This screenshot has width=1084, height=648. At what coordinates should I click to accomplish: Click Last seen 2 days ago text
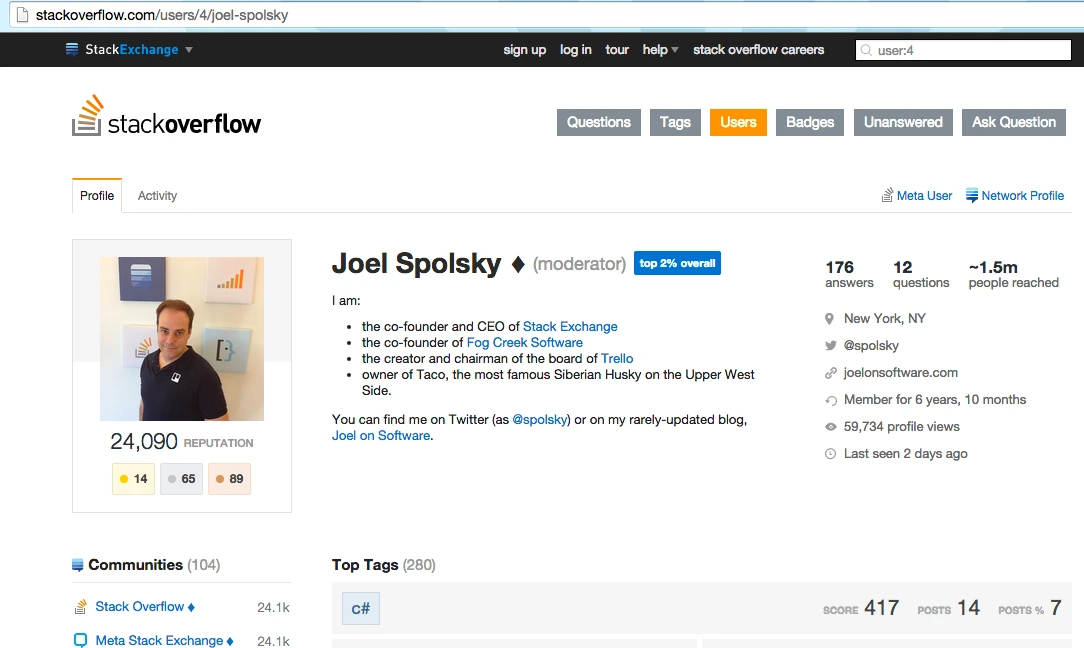coord(906,454)
